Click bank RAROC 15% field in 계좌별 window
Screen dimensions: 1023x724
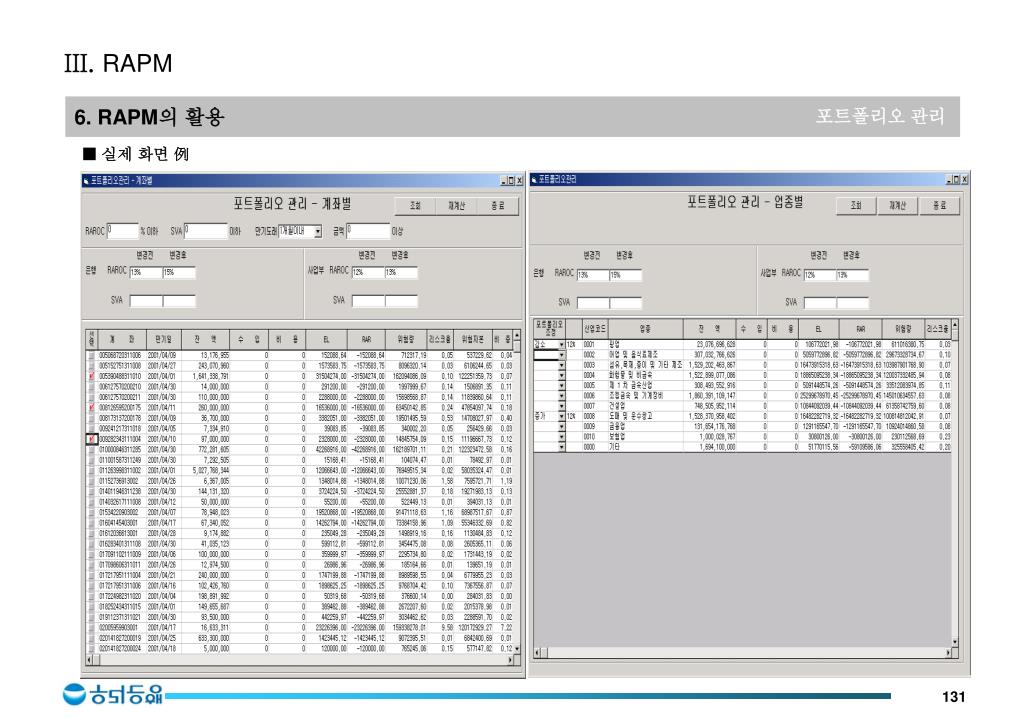pos(179,272)
